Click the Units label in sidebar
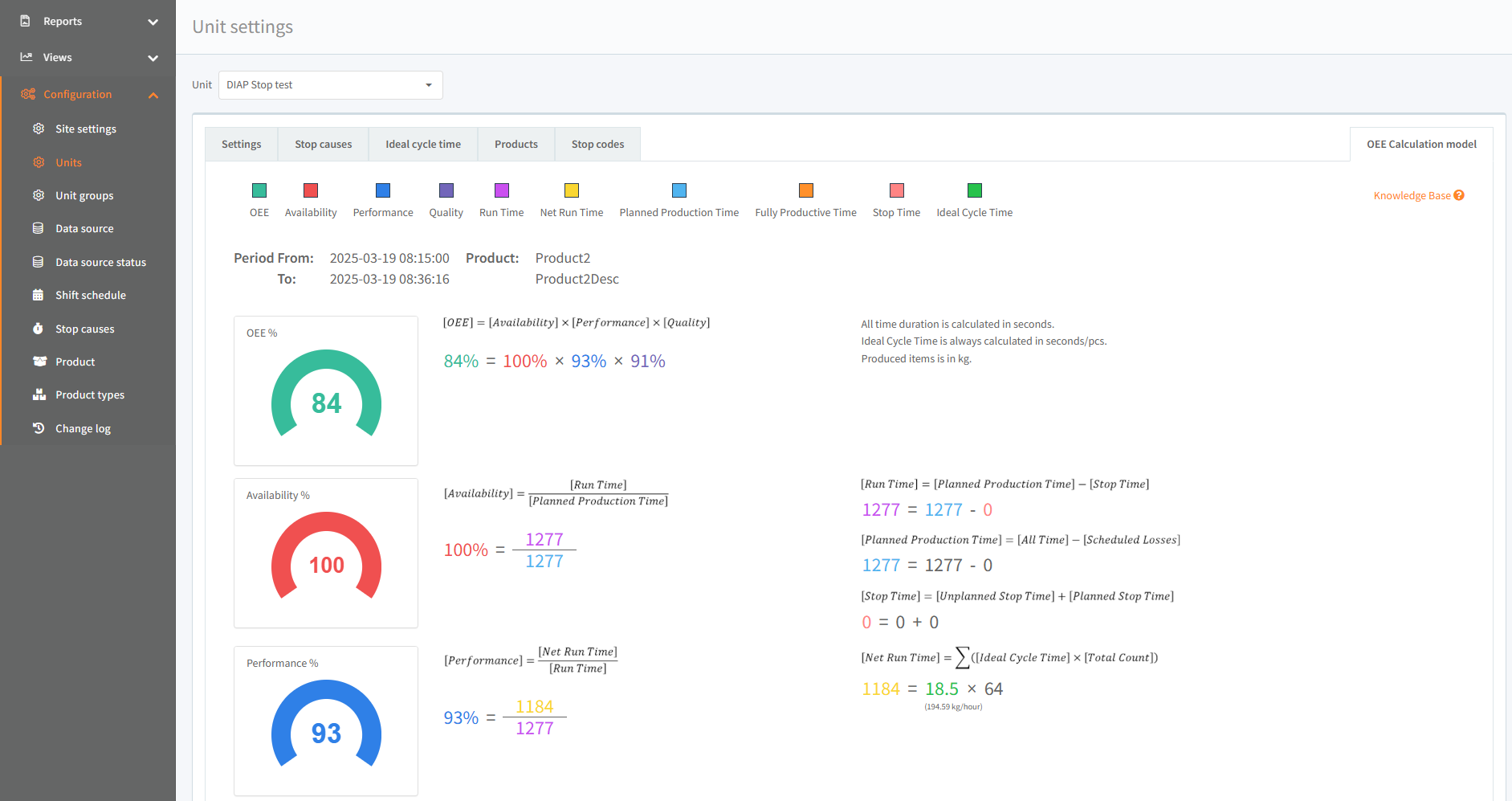 (69, 162)
